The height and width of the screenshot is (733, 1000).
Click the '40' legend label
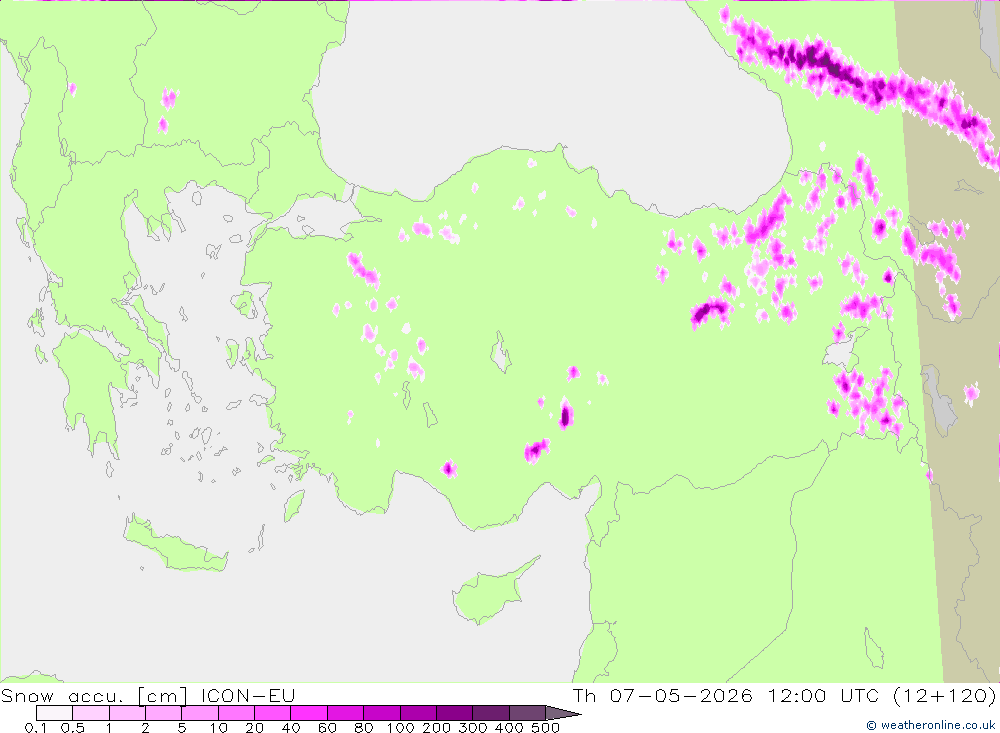coord(291,728)
